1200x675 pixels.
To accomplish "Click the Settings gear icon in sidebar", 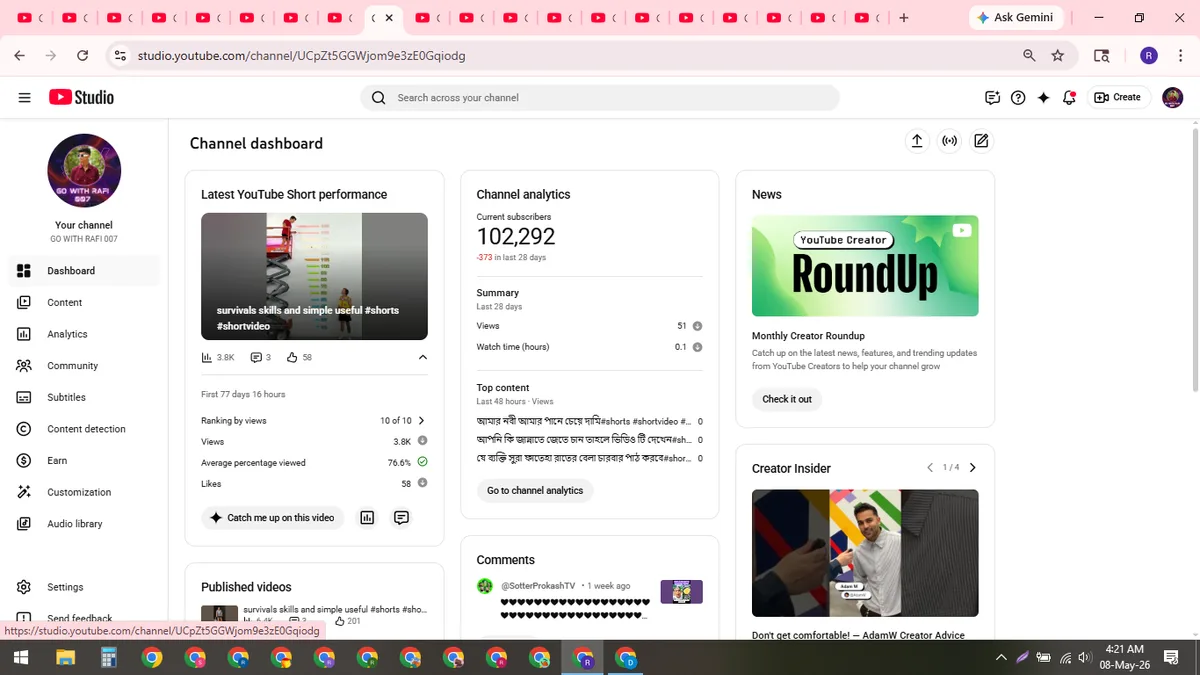I will tap(24, 587).
